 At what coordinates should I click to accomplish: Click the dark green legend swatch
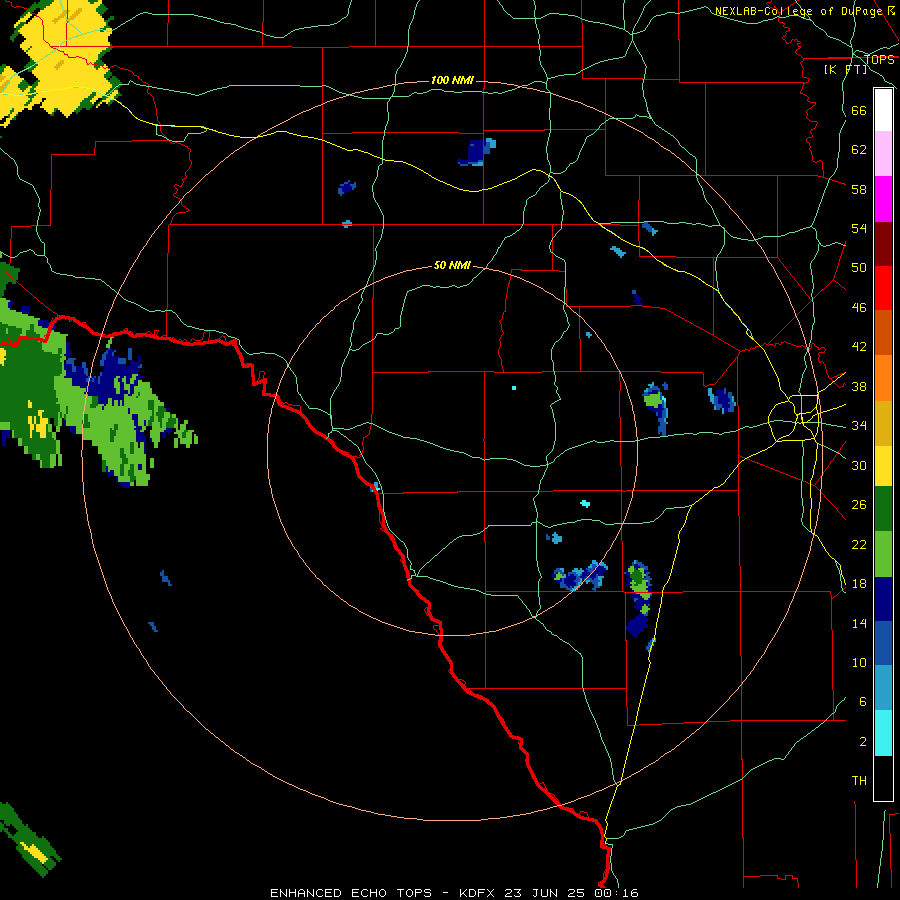tap(883, 509)
